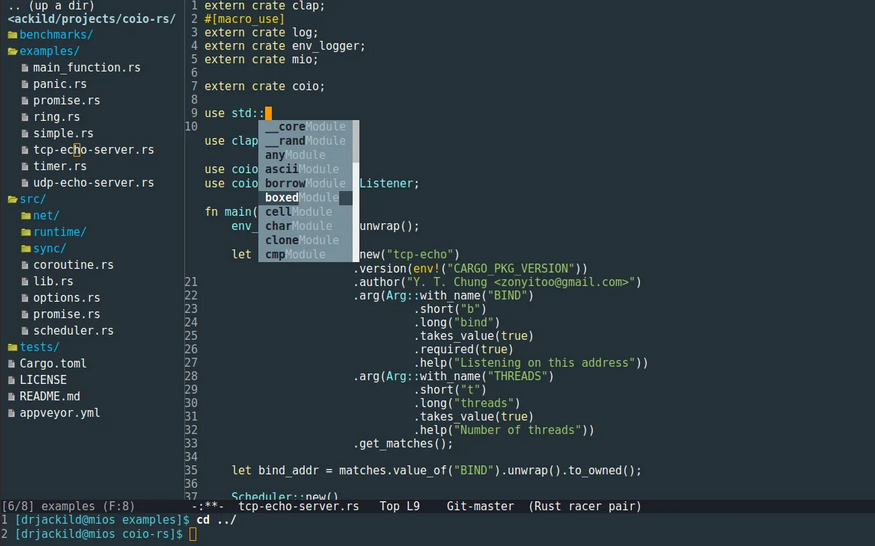Screen dimensions: 875x546
Task: Choose any Module completion
Action: coord(305,155)
